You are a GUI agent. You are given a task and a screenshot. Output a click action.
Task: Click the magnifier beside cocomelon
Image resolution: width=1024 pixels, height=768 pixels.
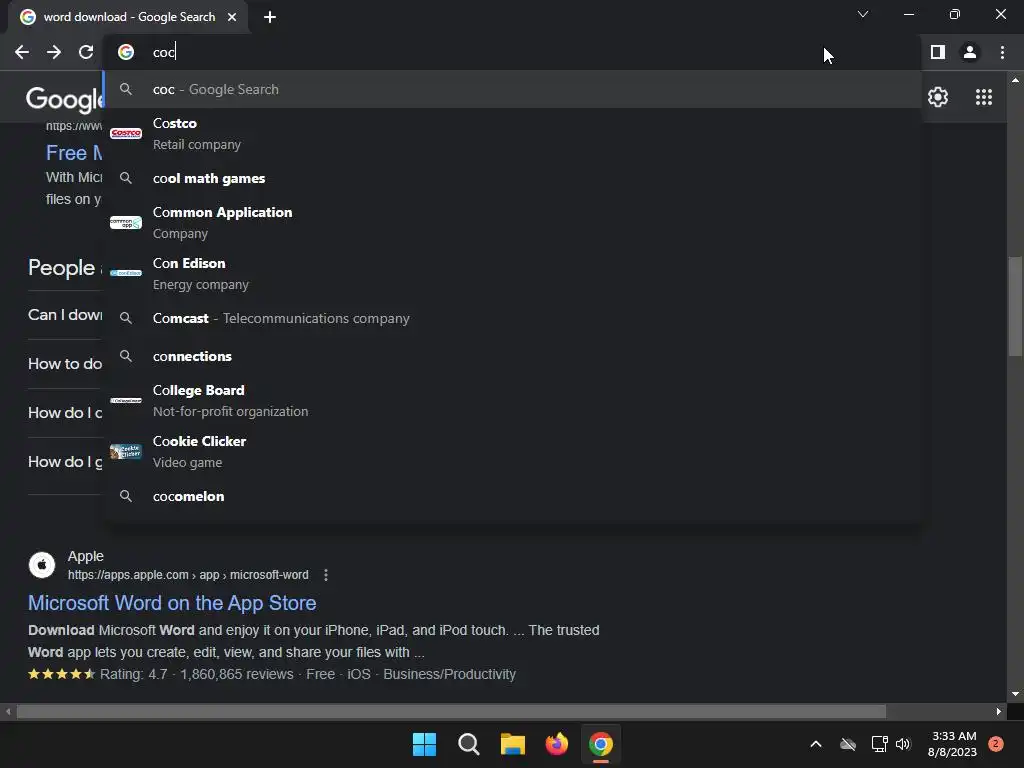[126, 496]
